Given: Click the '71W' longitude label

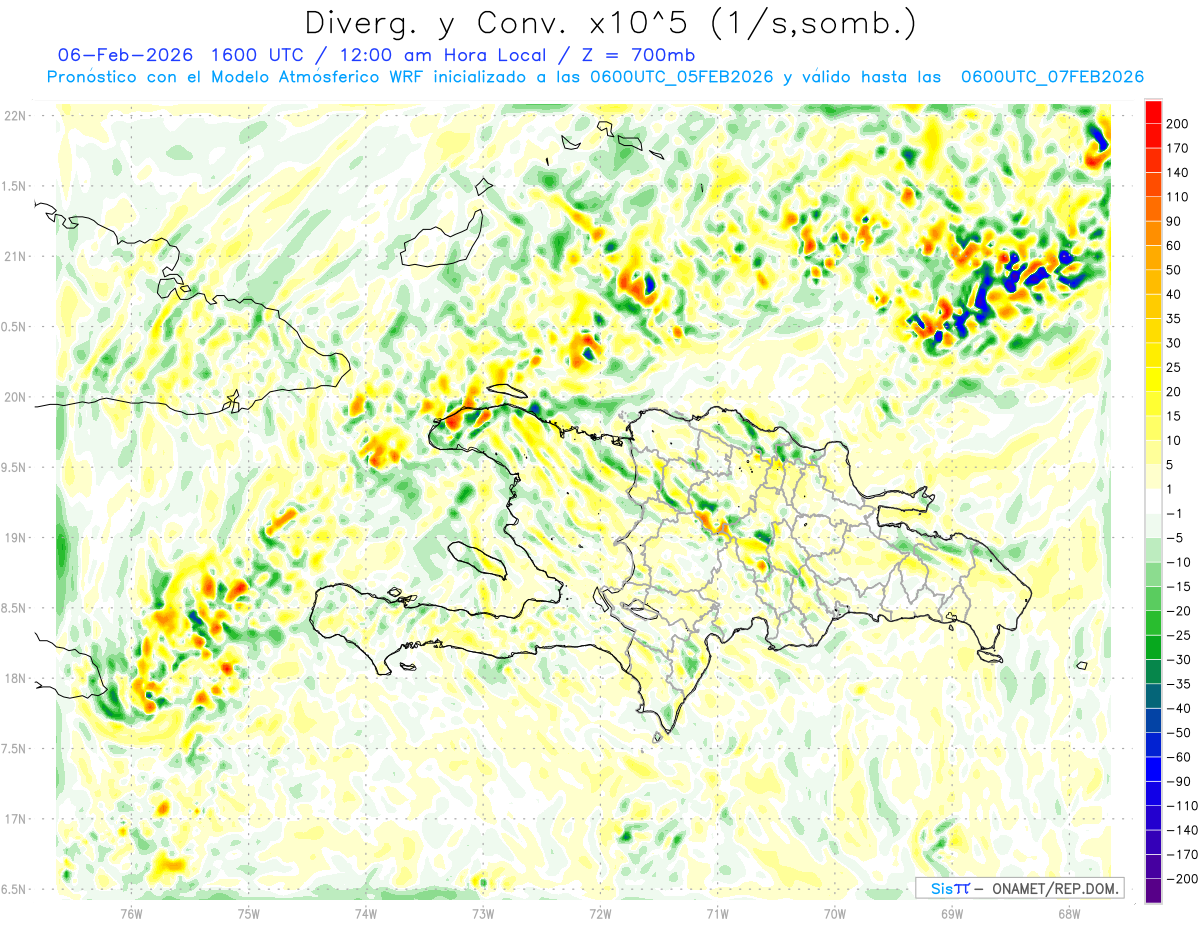Looking at the screenshot, I should 717,912.
